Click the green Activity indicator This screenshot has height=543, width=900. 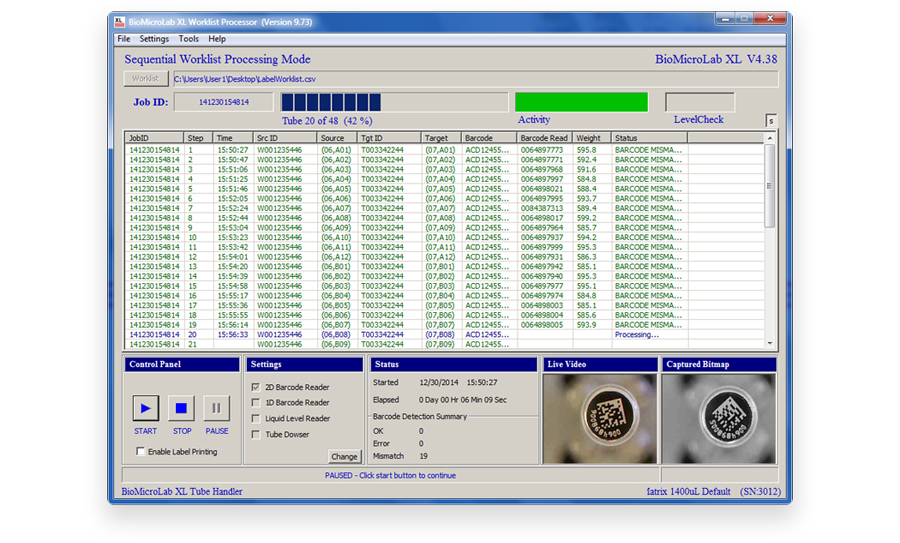[581, 102]
